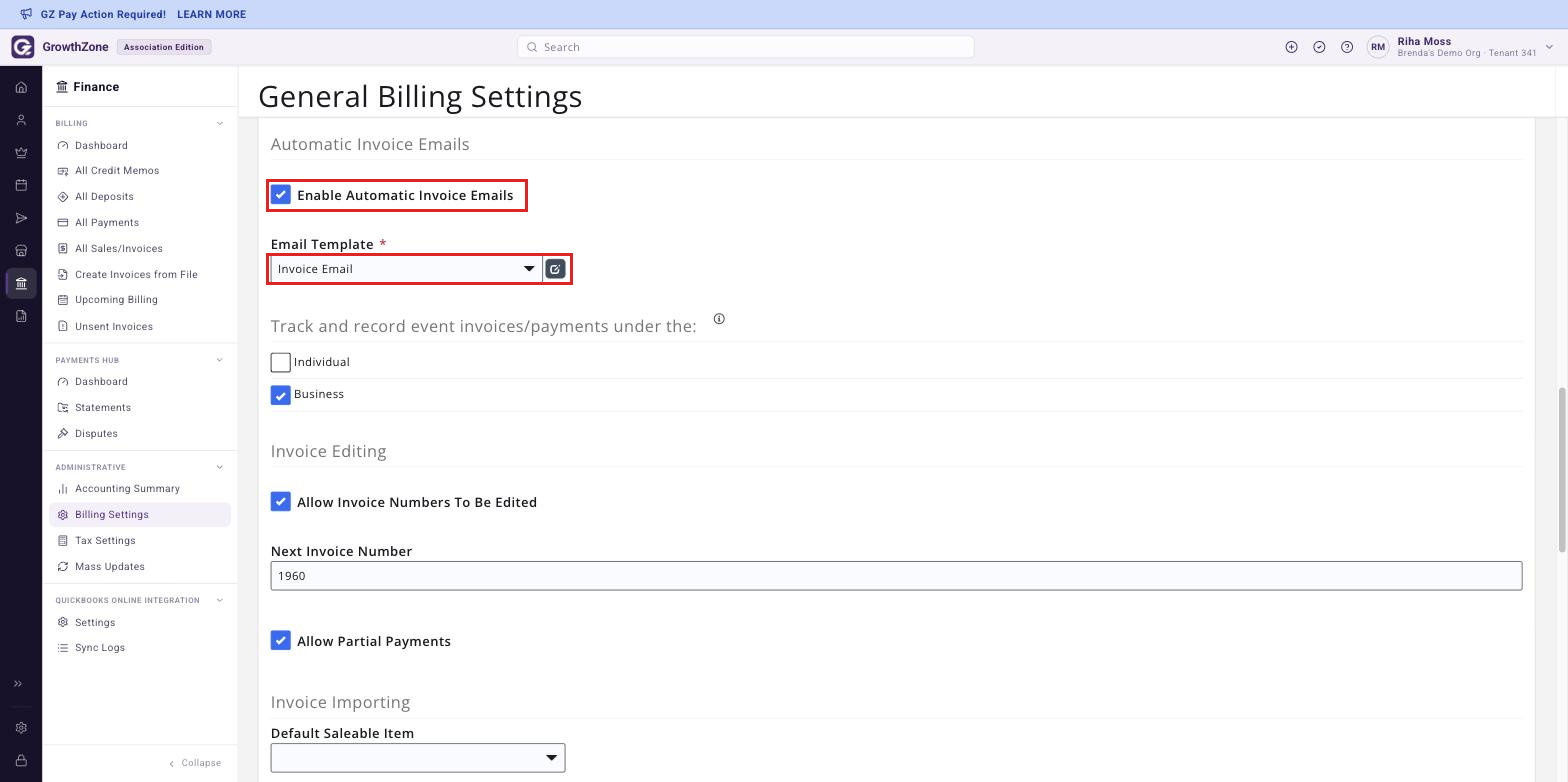Expand the Riha Moss user menu chevron
Viewport: 1568px width, 782px height.
point(1549,47)
